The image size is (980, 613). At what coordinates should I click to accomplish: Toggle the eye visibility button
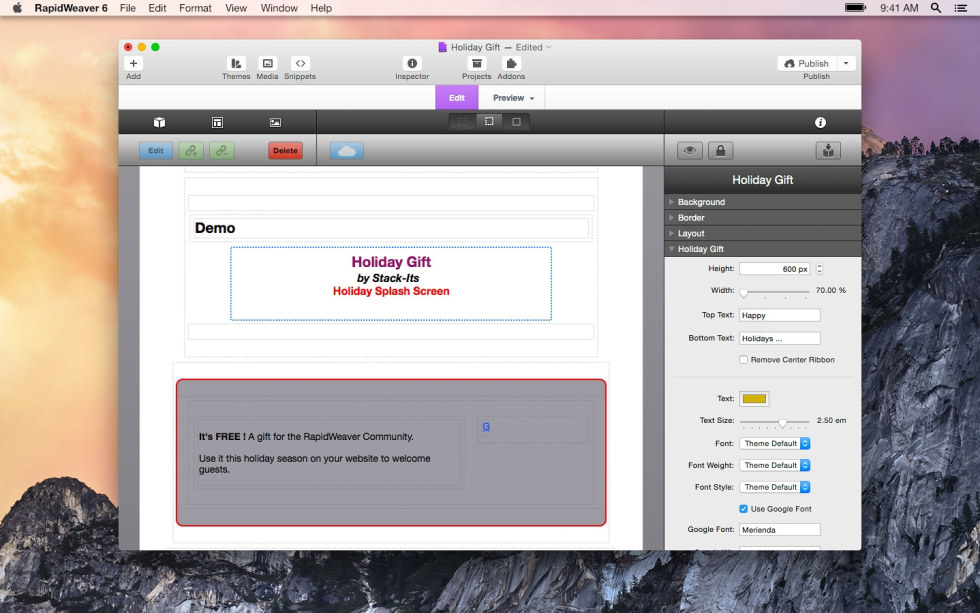tap(690, 151)
